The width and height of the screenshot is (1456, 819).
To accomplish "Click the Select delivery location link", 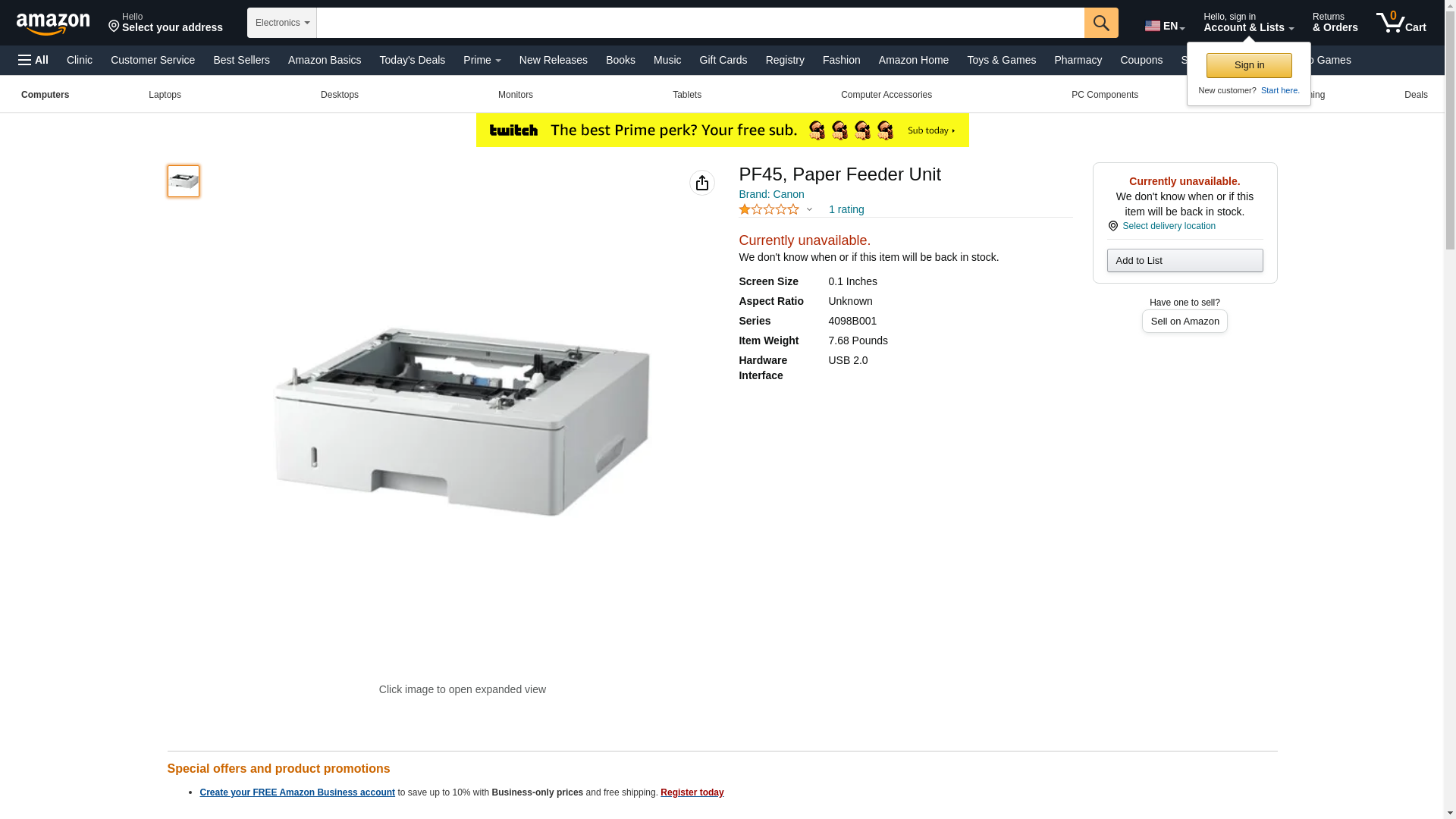I will click(1169, 226).
